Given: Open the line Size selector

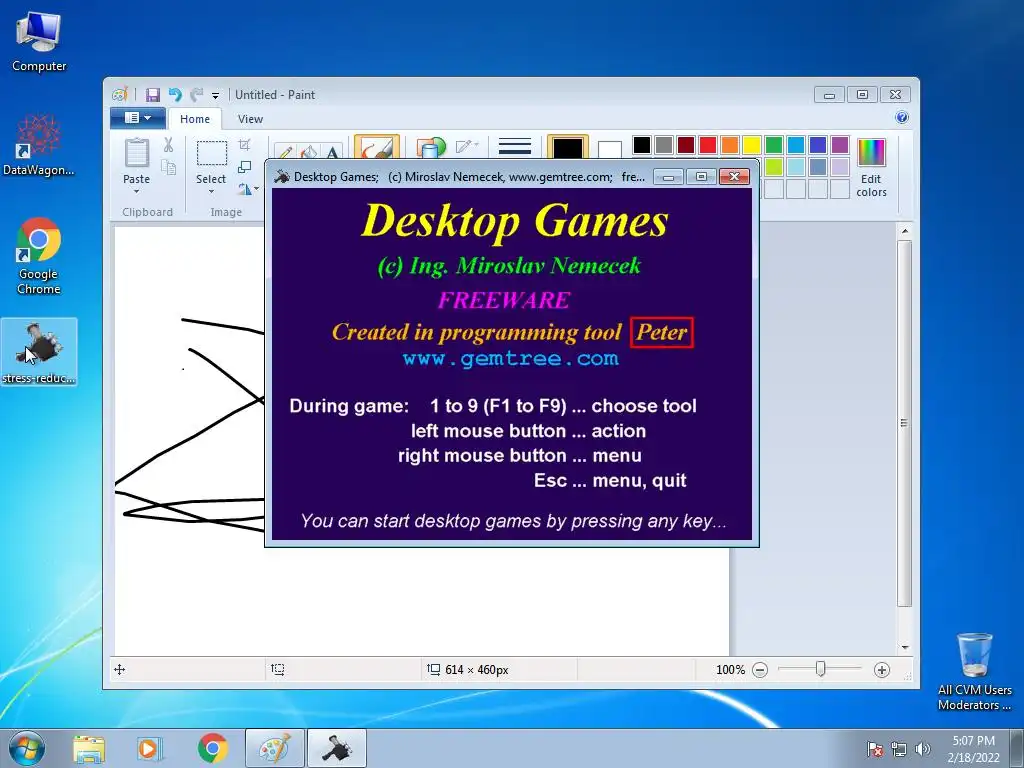Looking at the screenshot, I should (x=515, y=147).
